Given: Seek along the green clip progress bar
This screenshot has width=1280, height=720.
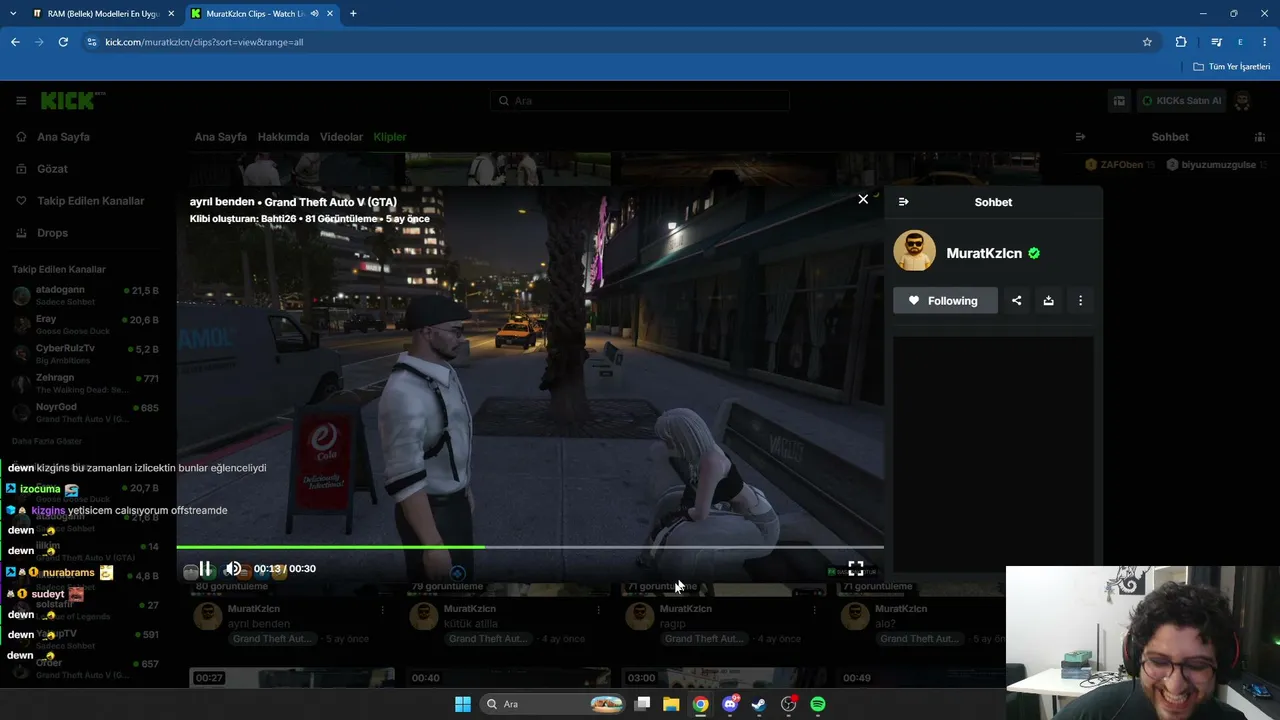Looking at the screenshot, I should tap(530, 547).
